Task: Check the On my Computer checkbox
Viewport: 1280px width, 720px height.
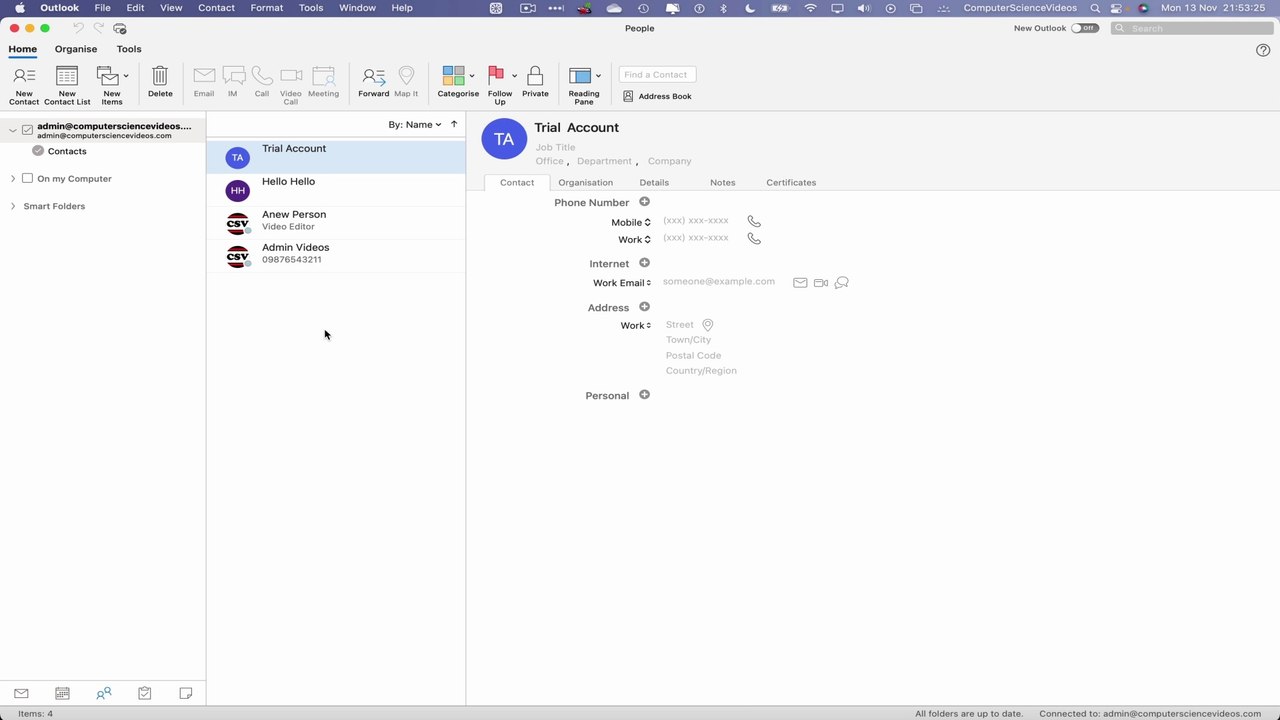Action: pos(27,178)
